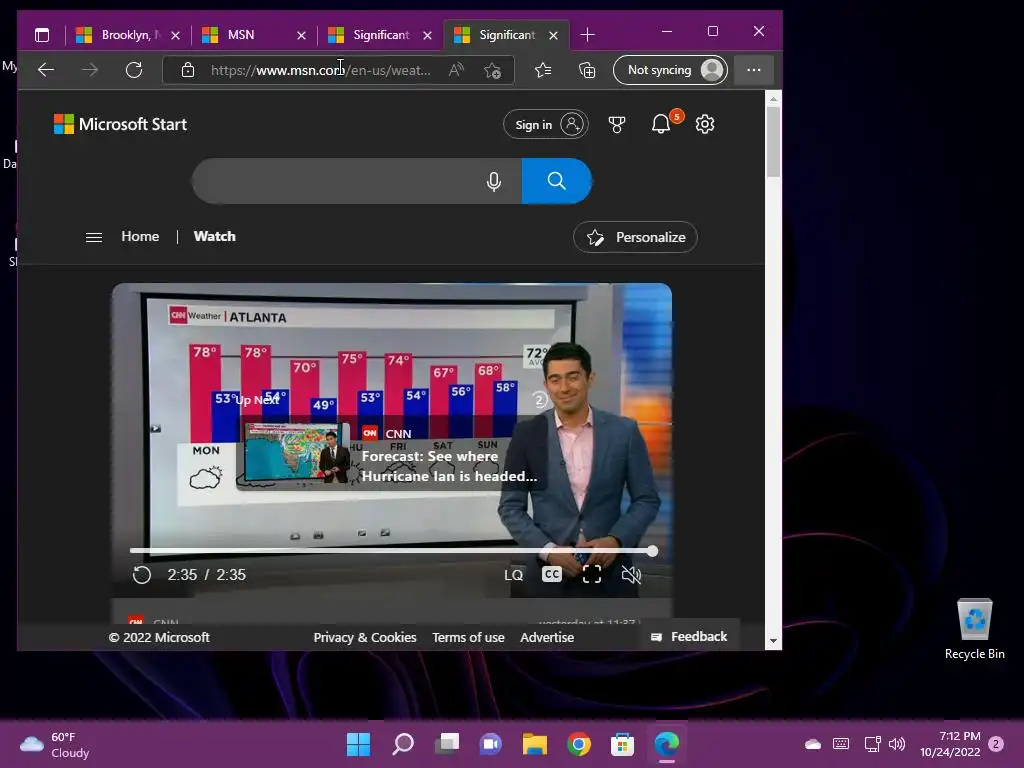
Task: Click the Microsoft Start logo
Action: coord(120,124)
